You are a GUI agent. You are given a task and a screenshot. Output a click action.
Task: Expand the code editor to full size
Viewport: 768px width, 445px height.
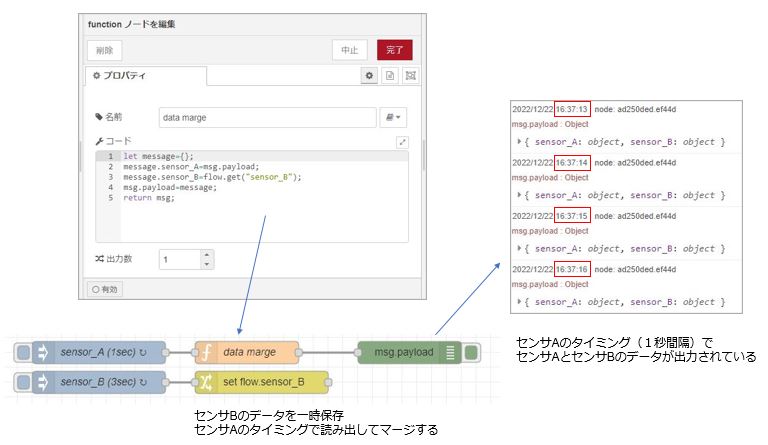pyautogui.click(x=402, y=143)
